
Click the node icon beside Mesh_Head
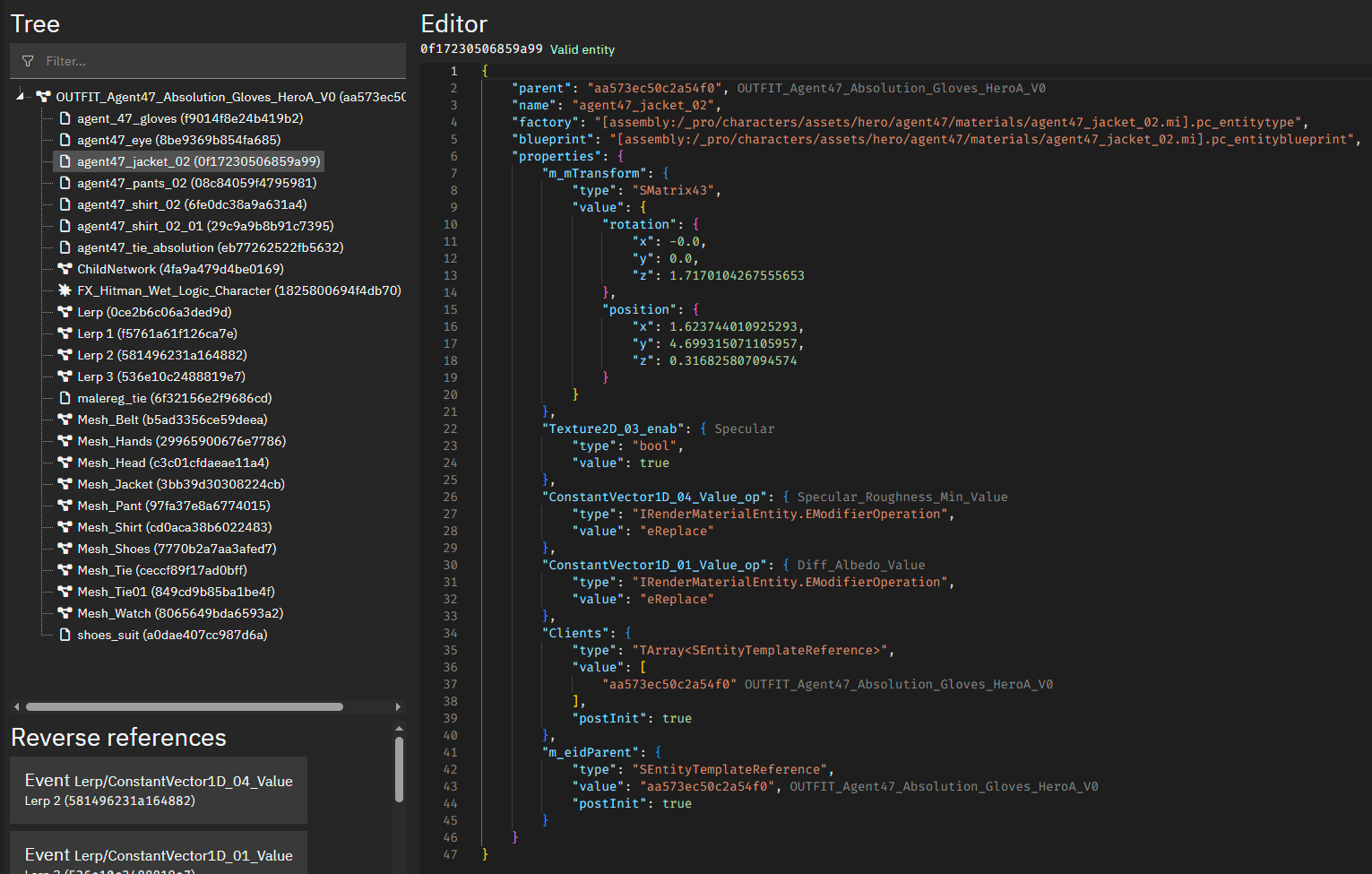pos(65,463)
